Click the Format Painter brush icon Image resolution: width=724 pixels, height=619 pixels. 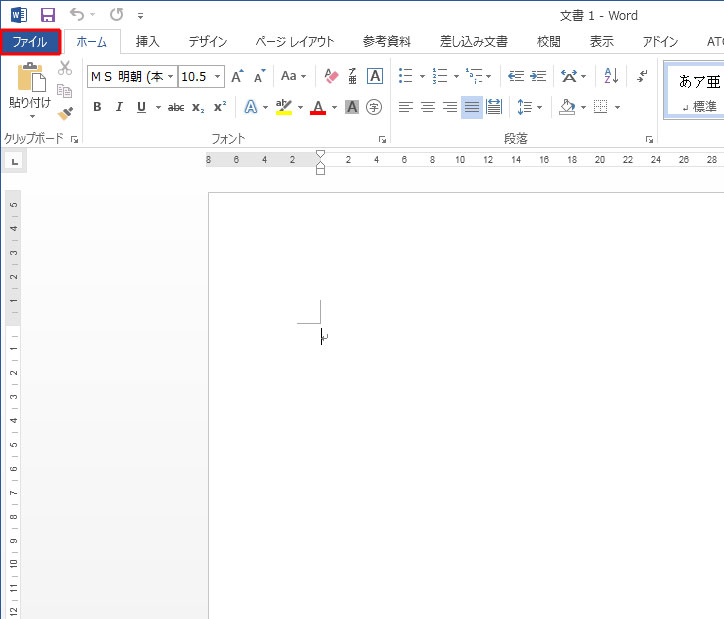click(x=65, y=113)
